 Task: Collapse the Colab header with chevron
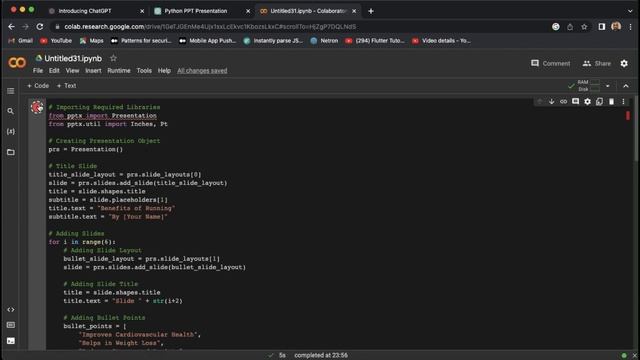(626, 86)
